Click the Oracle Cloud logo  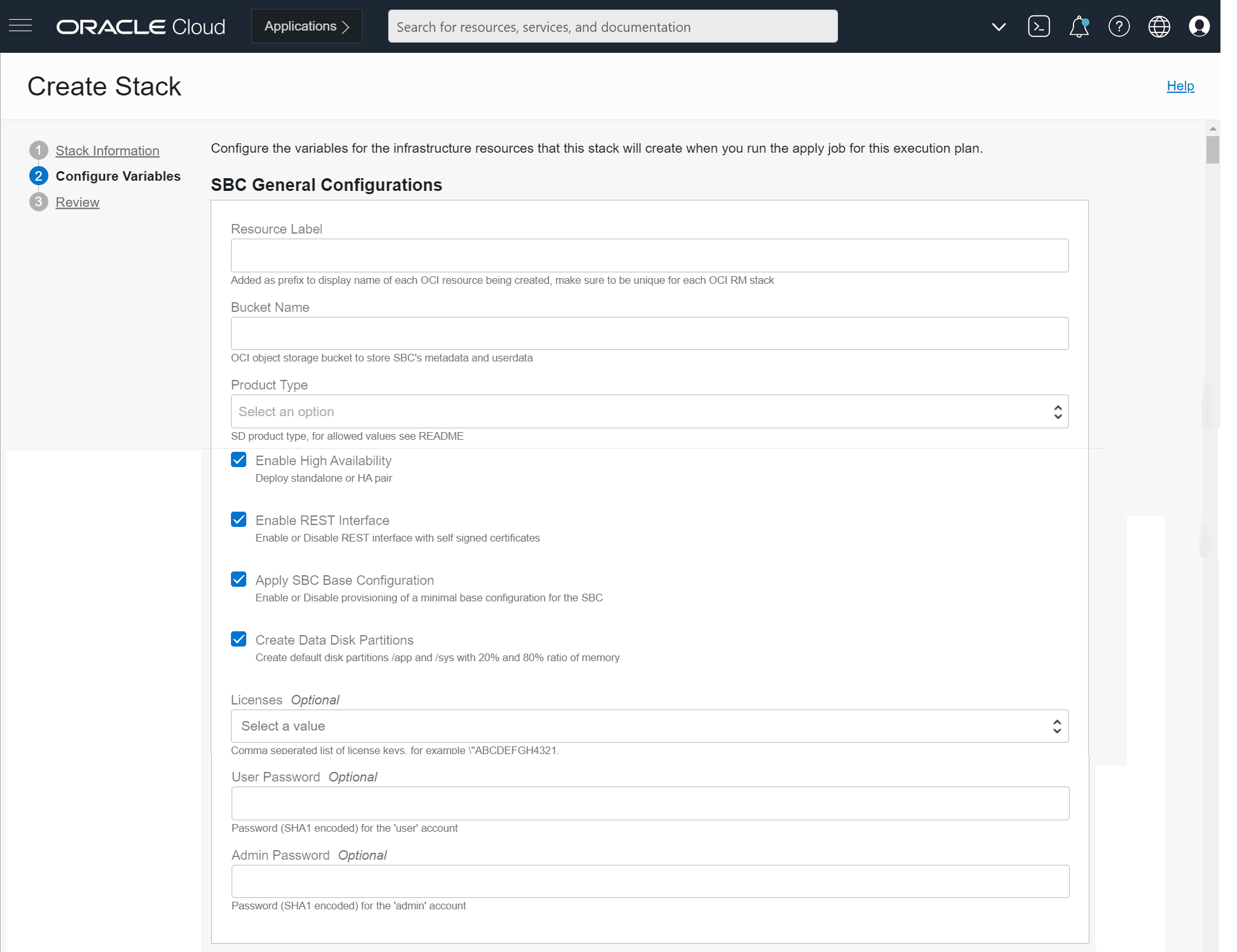point(141,27)
